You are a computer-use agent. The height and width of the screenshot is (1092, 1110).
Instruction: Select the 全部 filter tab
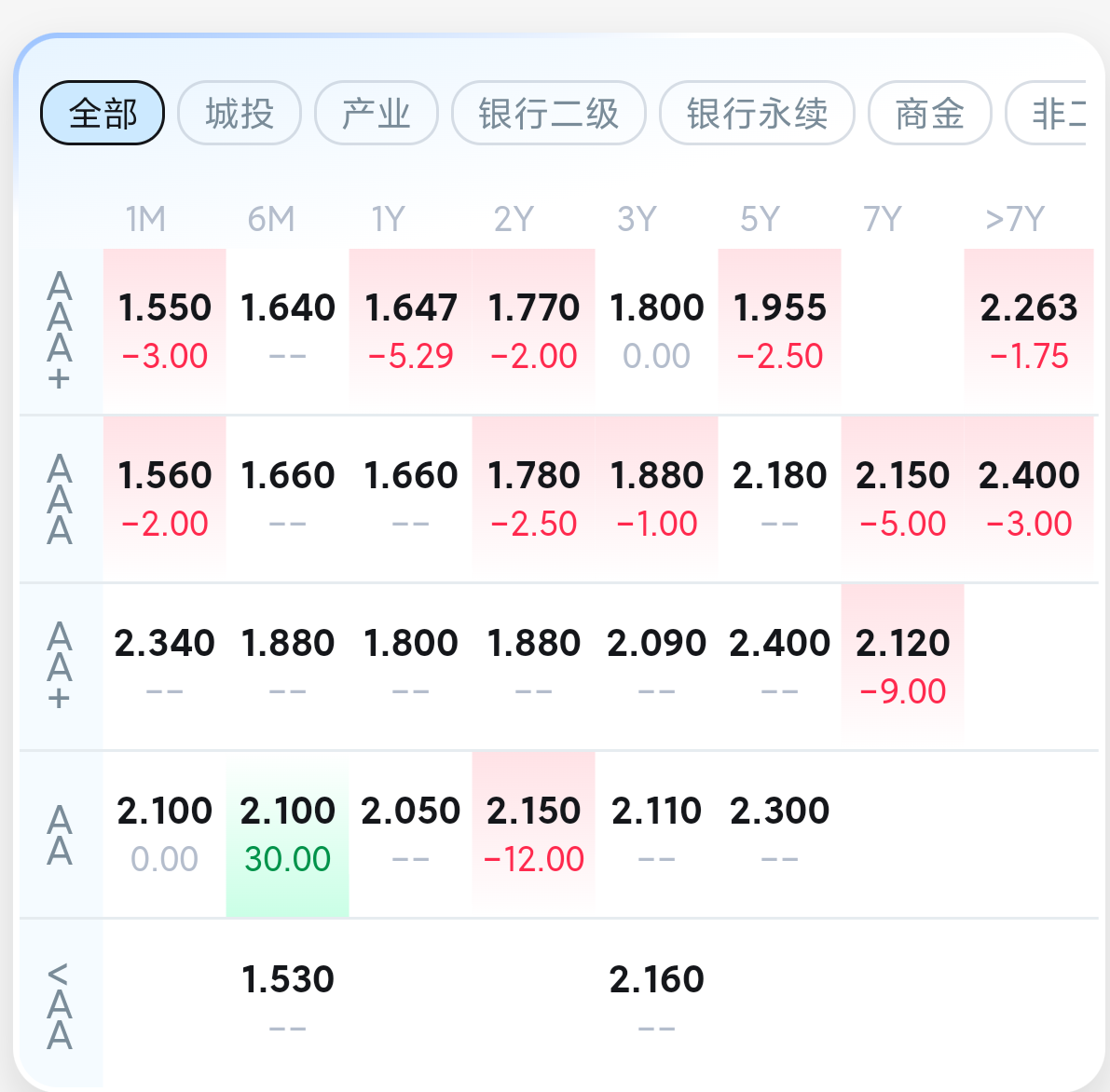coord(103,114)
